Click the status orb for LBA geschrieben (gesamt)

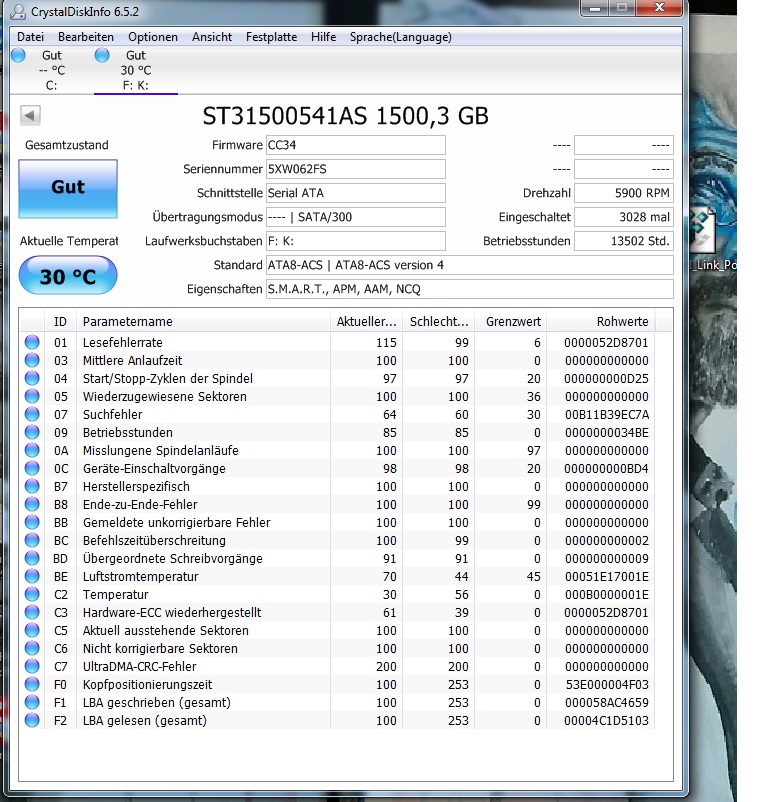[32, 702]
